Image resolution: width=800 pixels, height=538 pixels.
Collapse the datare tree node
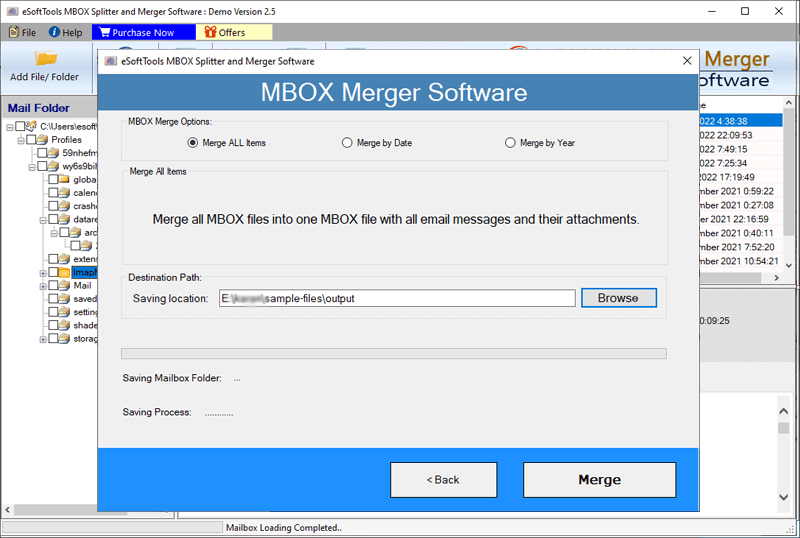click(x=43, y=220)
